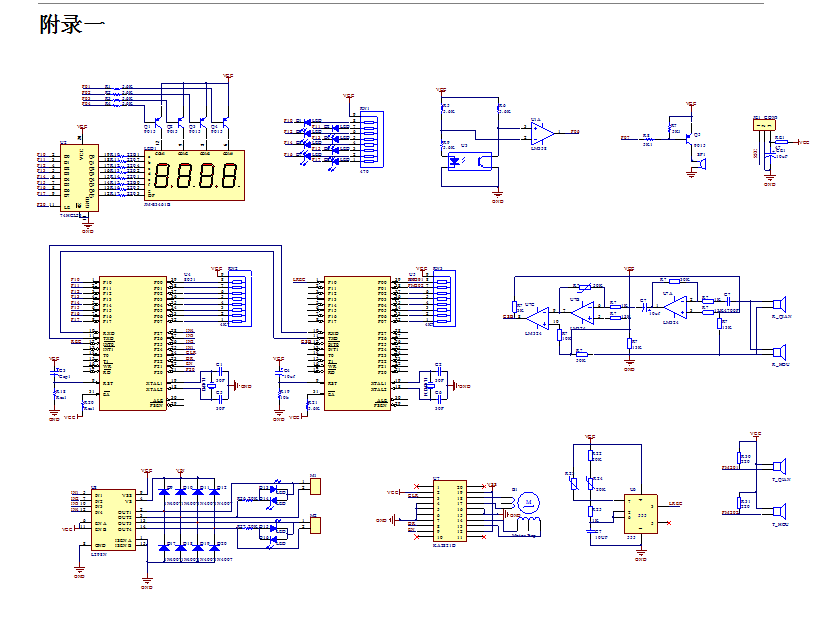This screenshot has width=832, height=634.
Task: Click the 附录一 heading text
Action: [x=72, y=24]
